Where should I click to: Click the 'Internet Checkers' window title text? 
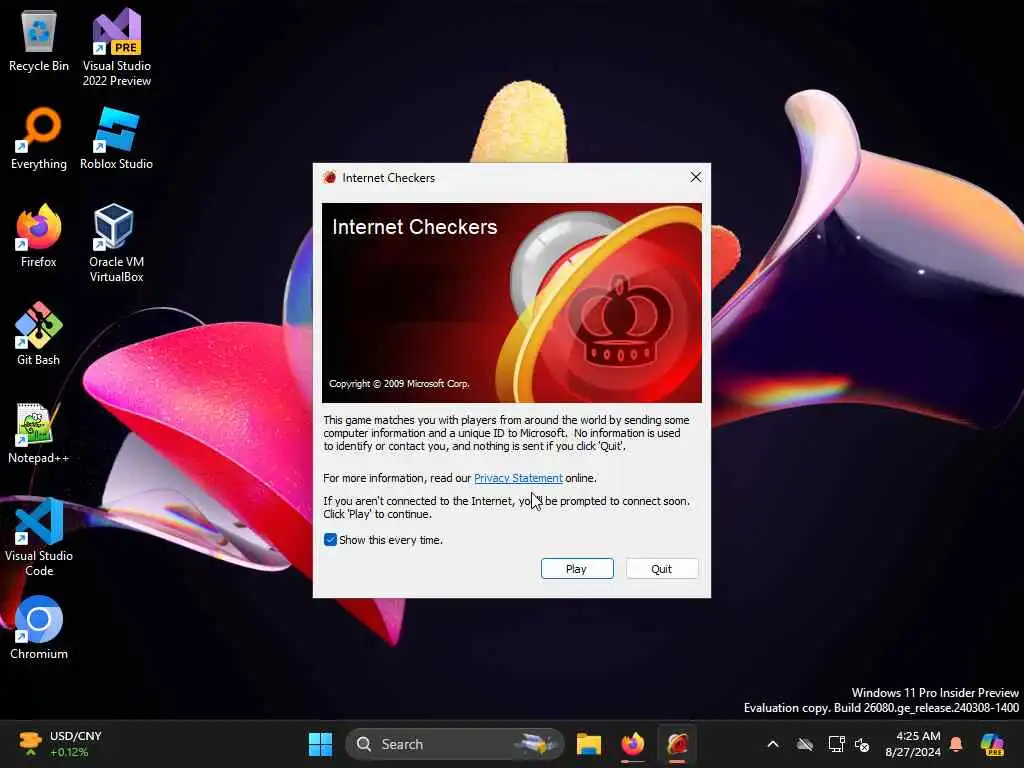tap(389, 178)
